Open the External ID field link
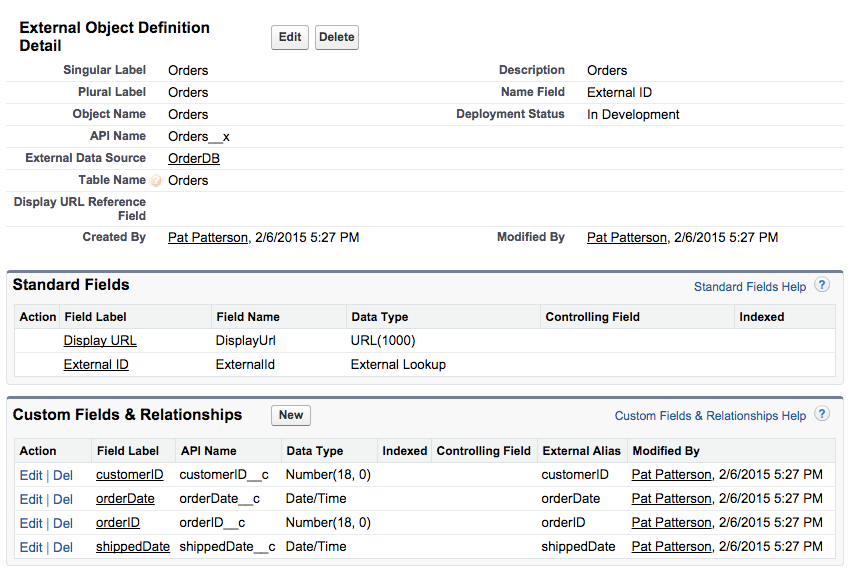The height and width of the screenshot is (573, 850). click(x=96, y=364)
